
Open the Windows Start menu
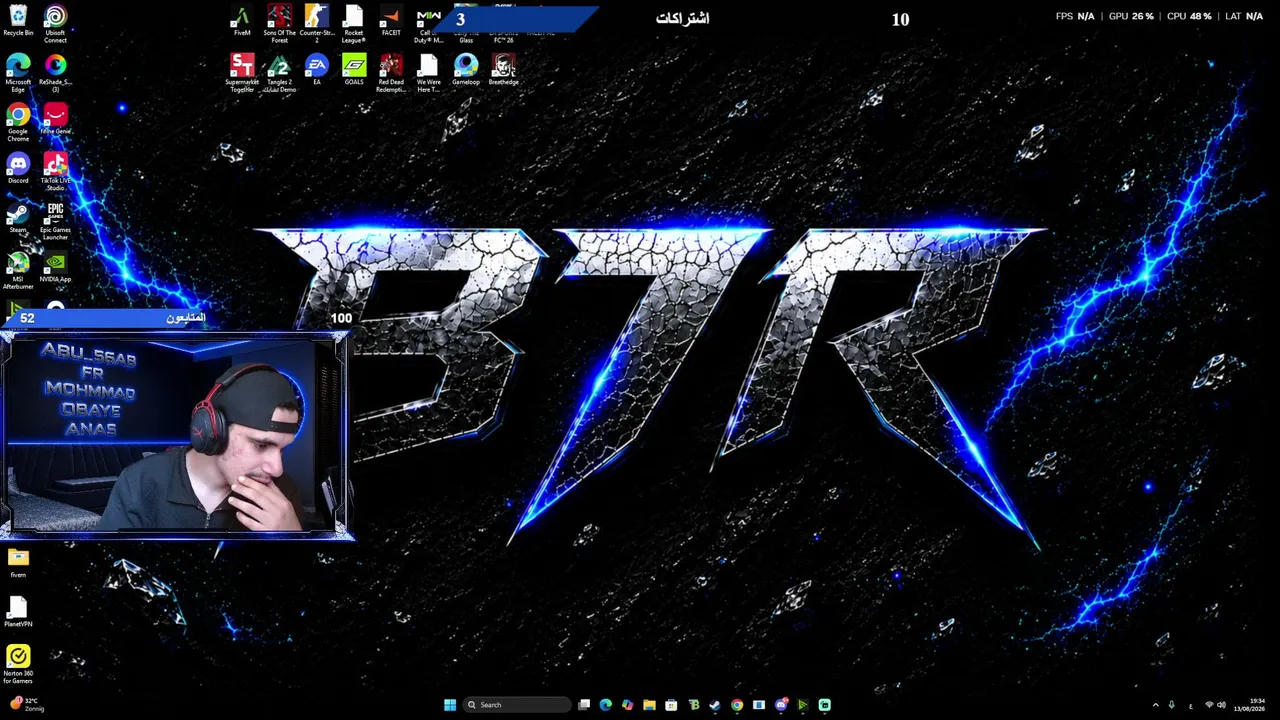click(450, 705)
